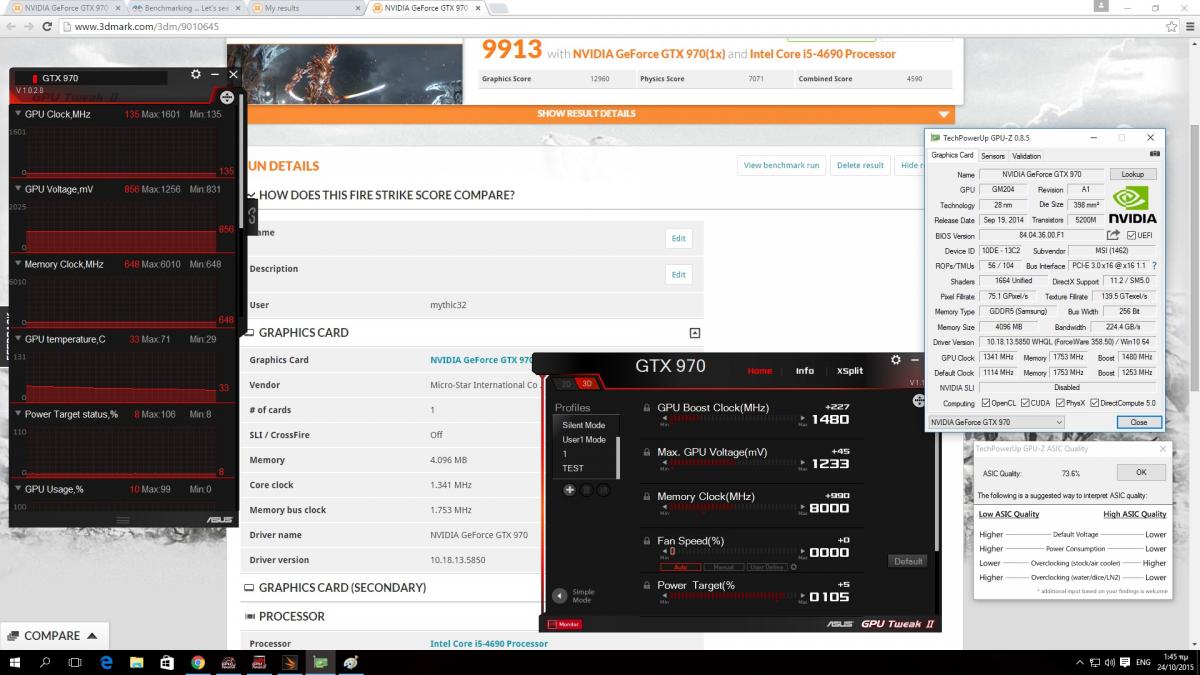Click GPU Boost Clock slider track
Screen dimensions: 1200x675
coord(733,420)
